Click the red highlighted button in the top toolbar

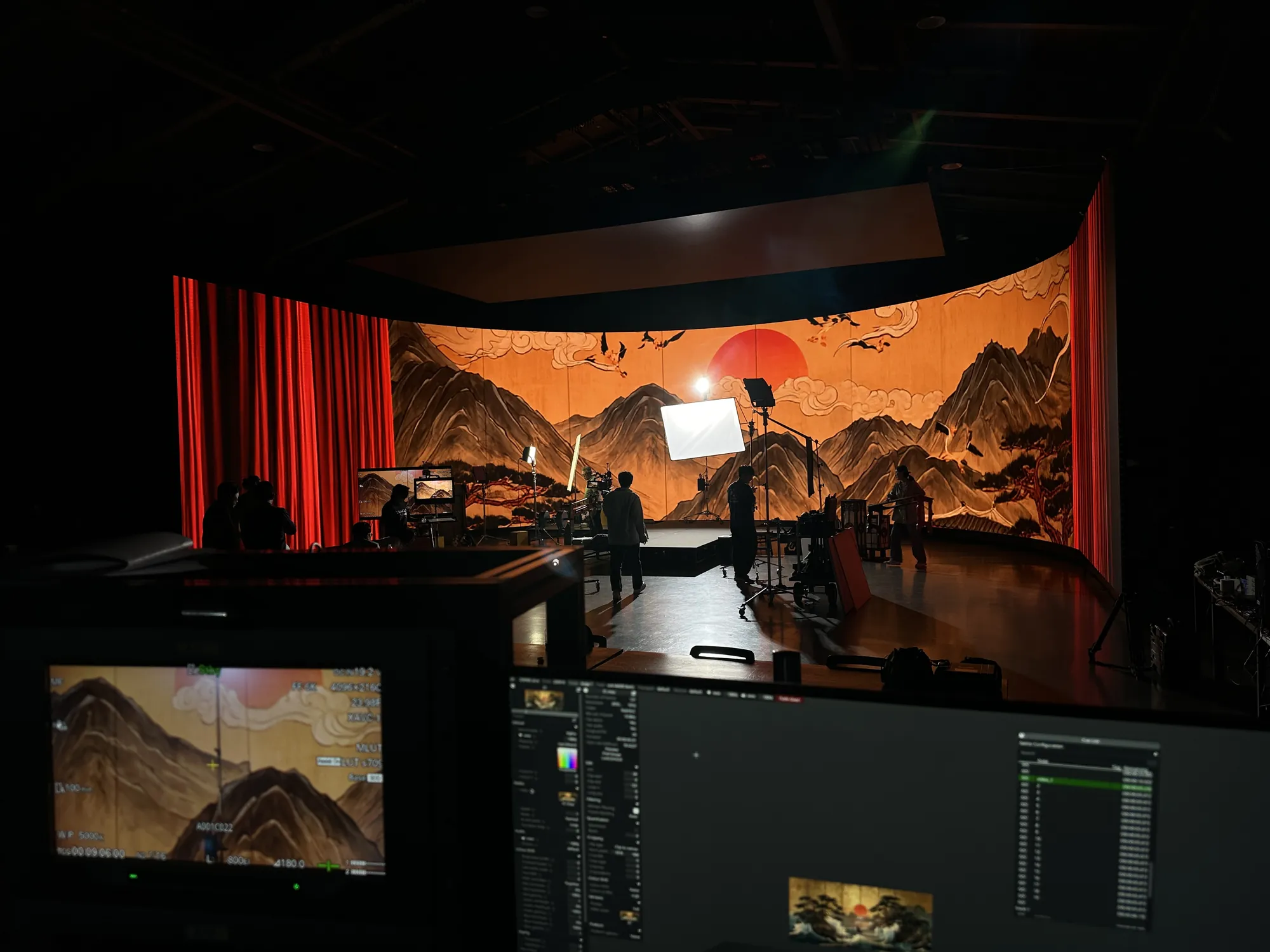point(791,698)
